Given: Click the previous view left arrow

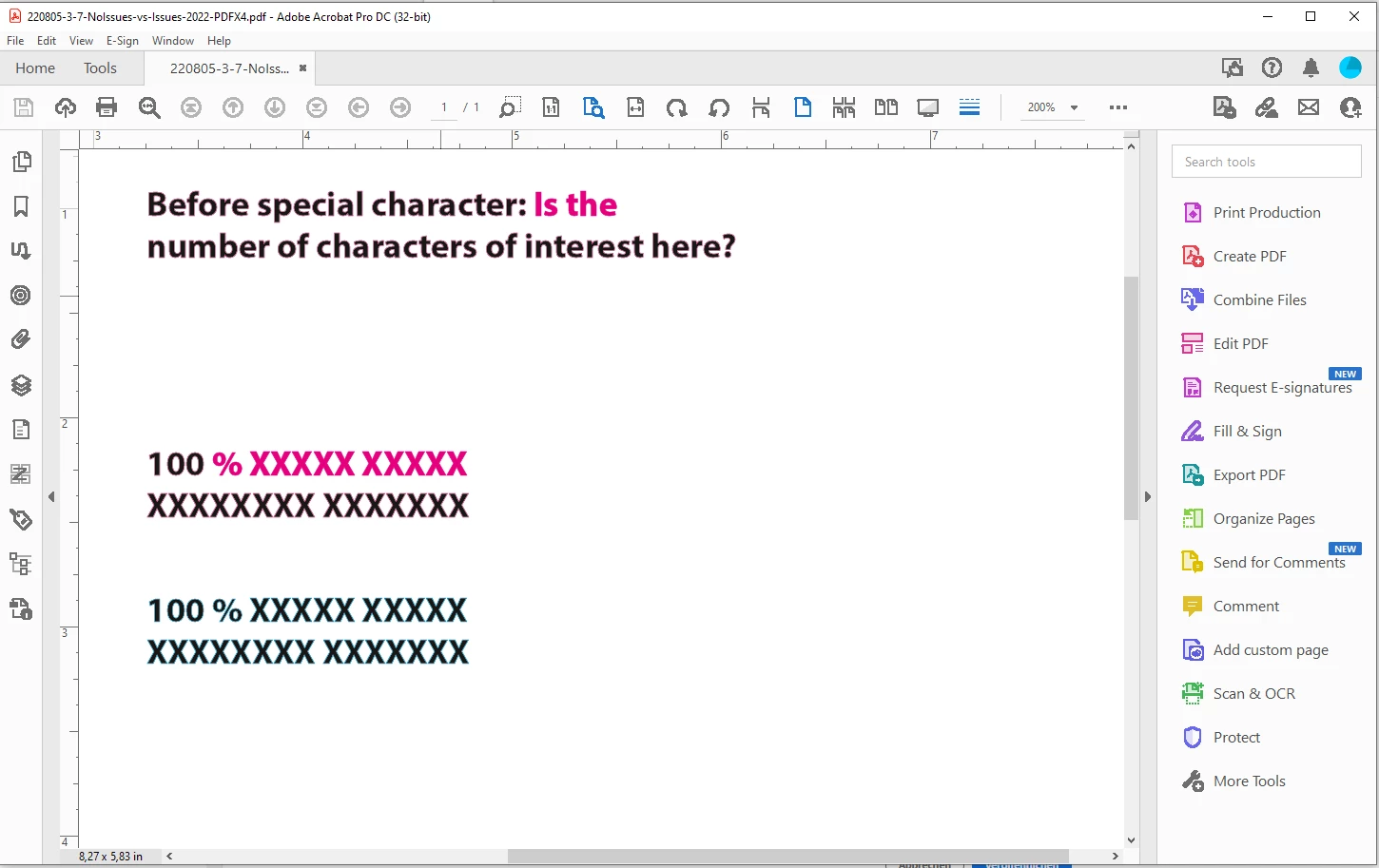Looking at the screenshot, I should coord(359,107).
